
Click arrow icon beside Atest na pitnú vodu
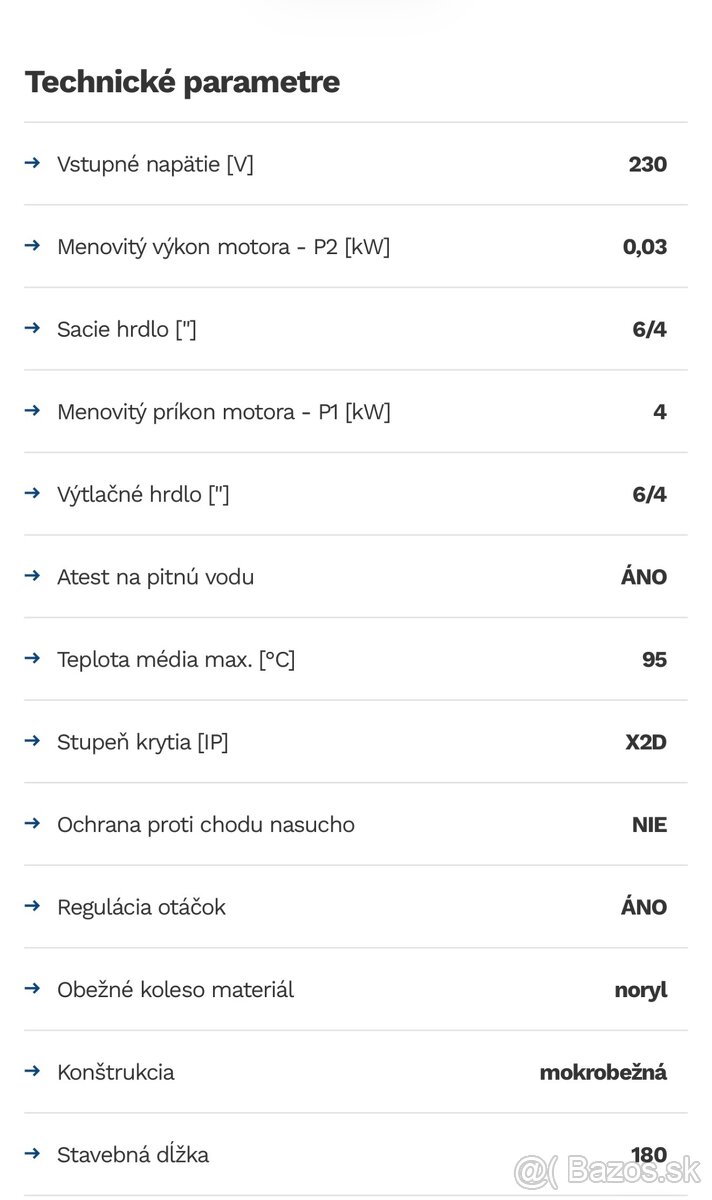32,575
